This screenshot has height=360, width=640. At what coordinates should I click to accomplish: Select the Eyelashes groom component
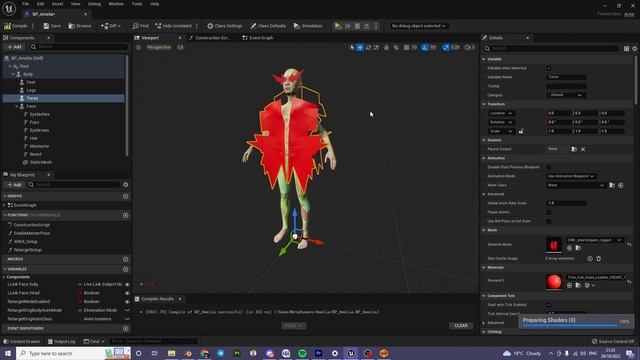pos(40,114)
